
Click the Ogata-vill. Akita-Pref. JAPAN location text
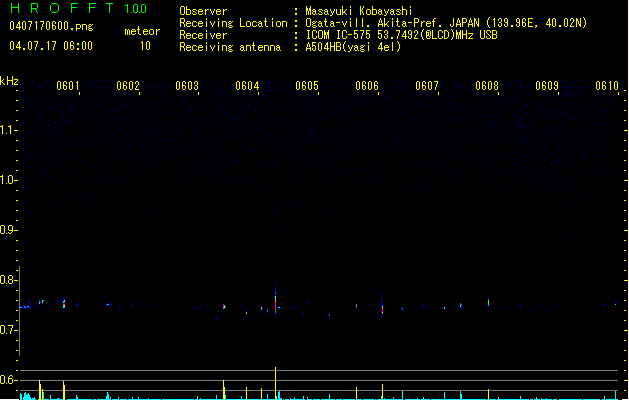click(446, 23)
